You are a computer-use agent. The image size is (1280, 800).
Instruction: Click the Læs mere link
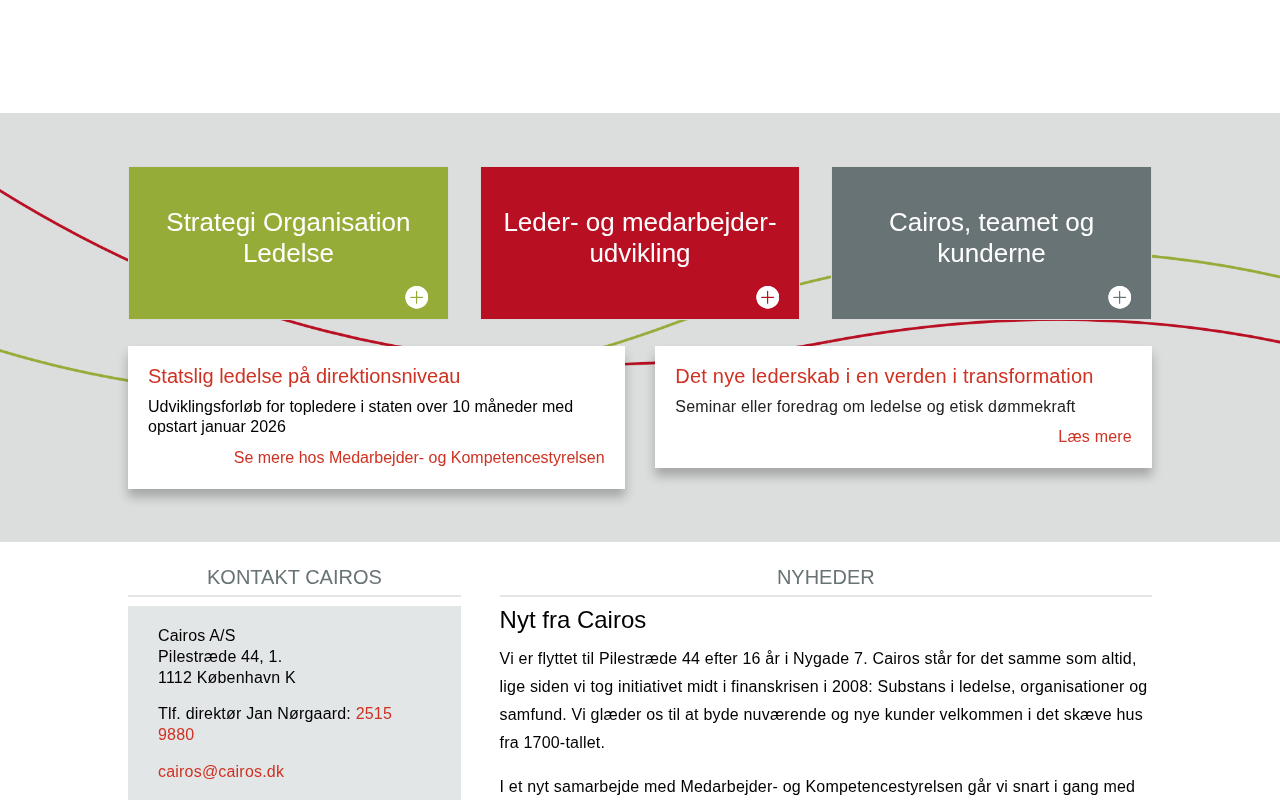point(1095,436)
